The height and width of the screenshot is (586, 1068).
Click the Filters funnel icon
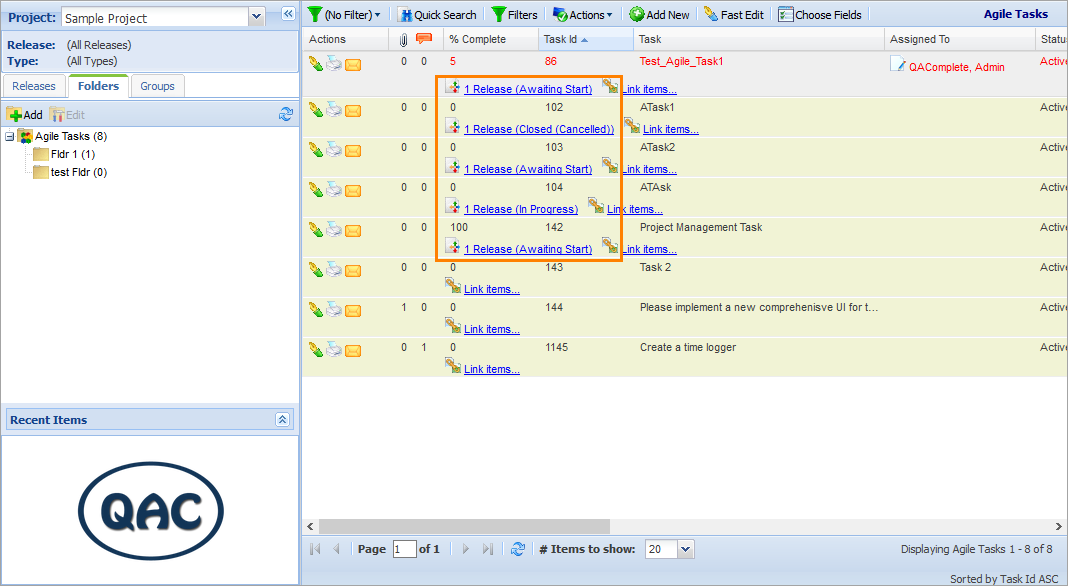(x=500, y=13)
